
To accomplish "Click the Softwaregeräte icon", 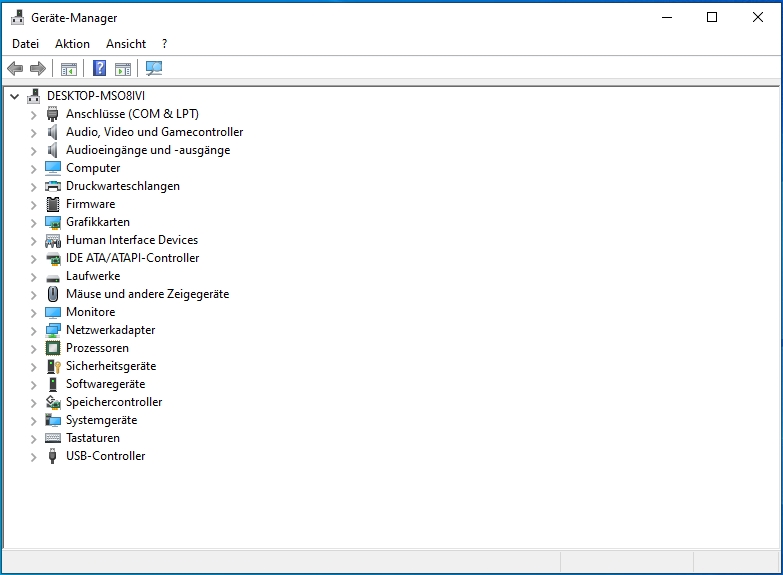I will 52,384.
